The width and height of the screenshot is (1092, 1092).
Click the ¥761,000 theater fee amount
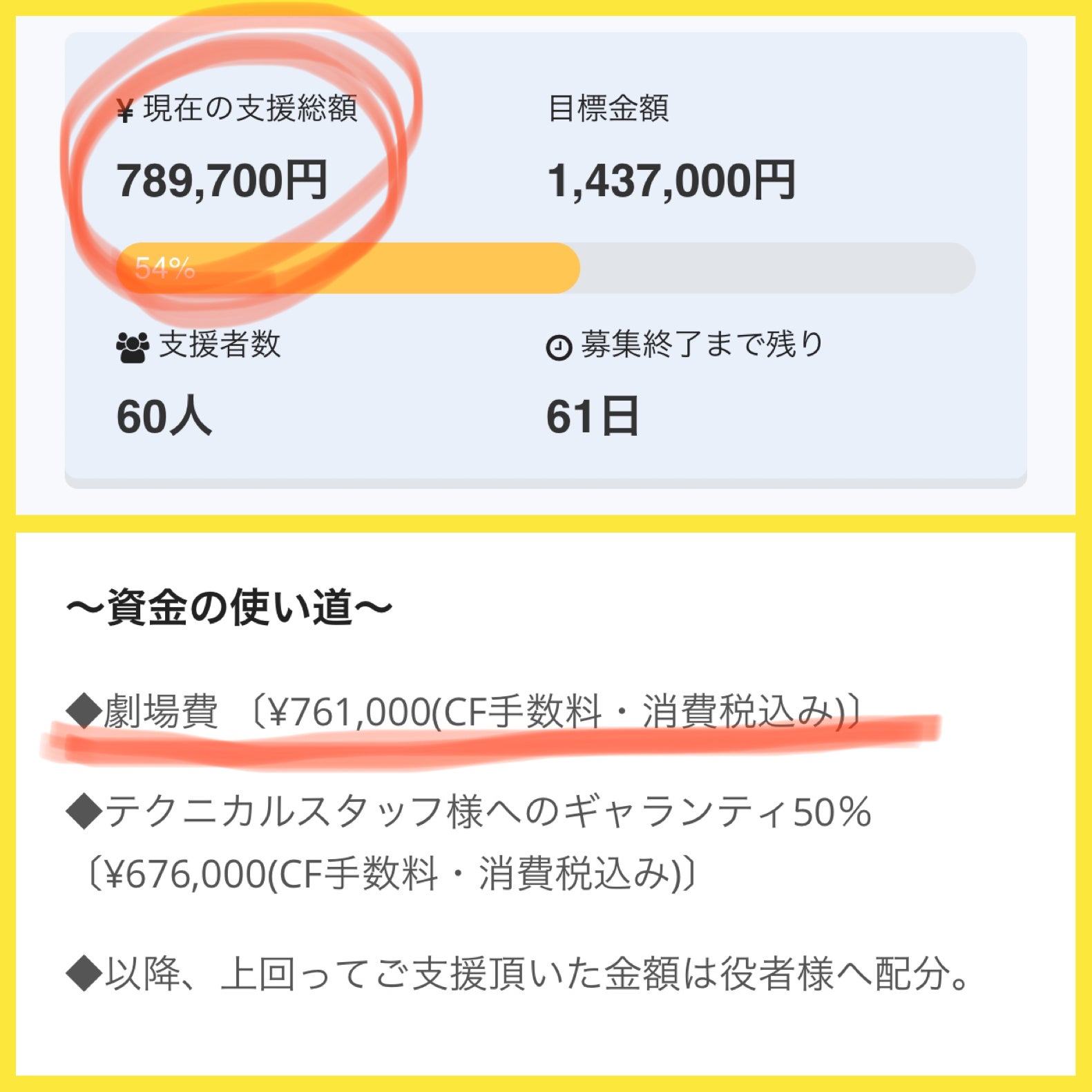coord(349,712)
